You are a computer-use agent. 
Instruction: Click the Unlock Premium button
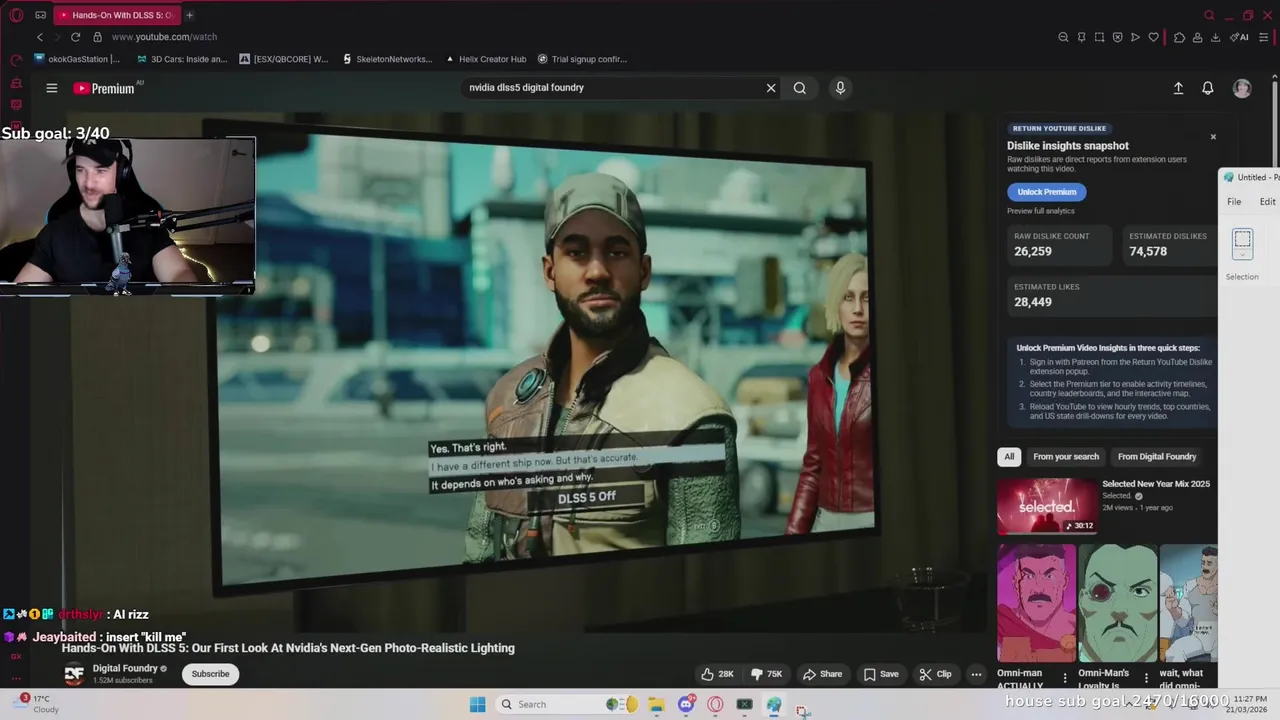click(1047, 192)
